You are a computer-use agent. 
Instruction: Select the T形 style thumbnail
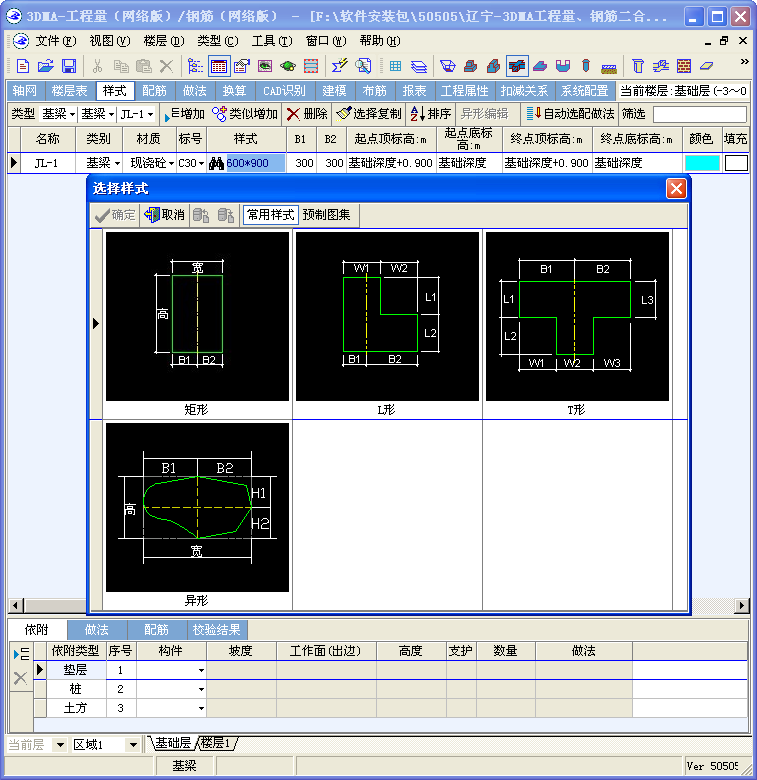click(577, 316)
